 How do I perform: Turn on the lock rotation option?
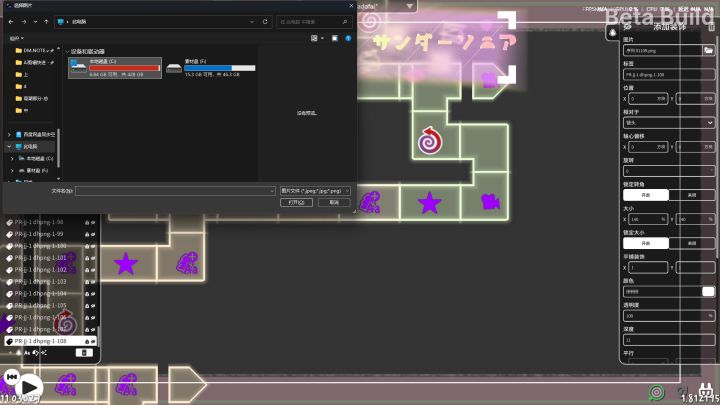646,195
